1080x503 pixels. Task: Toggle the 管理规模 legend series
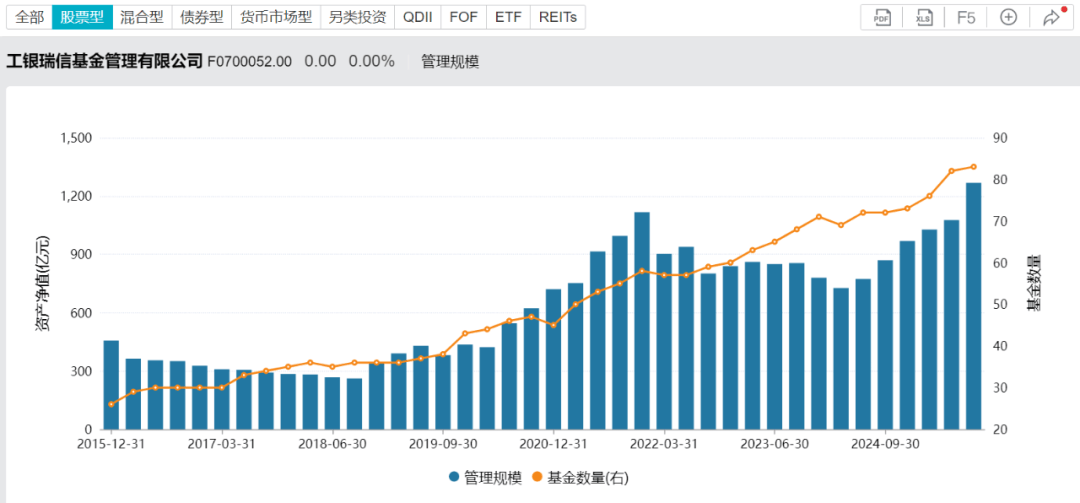click(x=485, y=477)
